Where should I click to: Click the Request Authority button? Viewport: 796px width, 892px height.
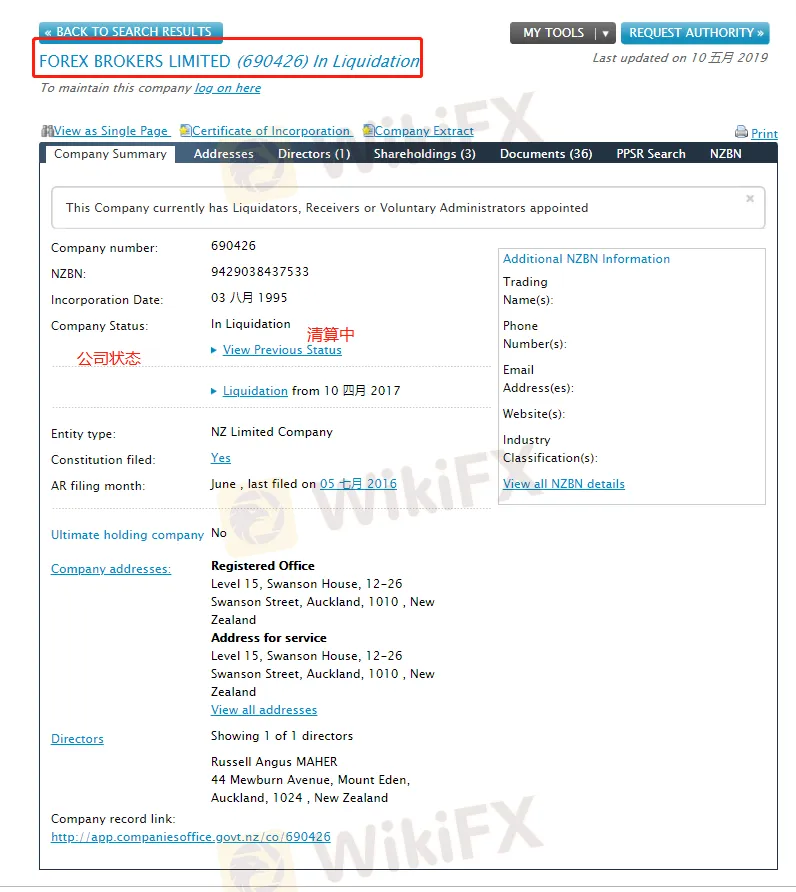coord(695,33)
